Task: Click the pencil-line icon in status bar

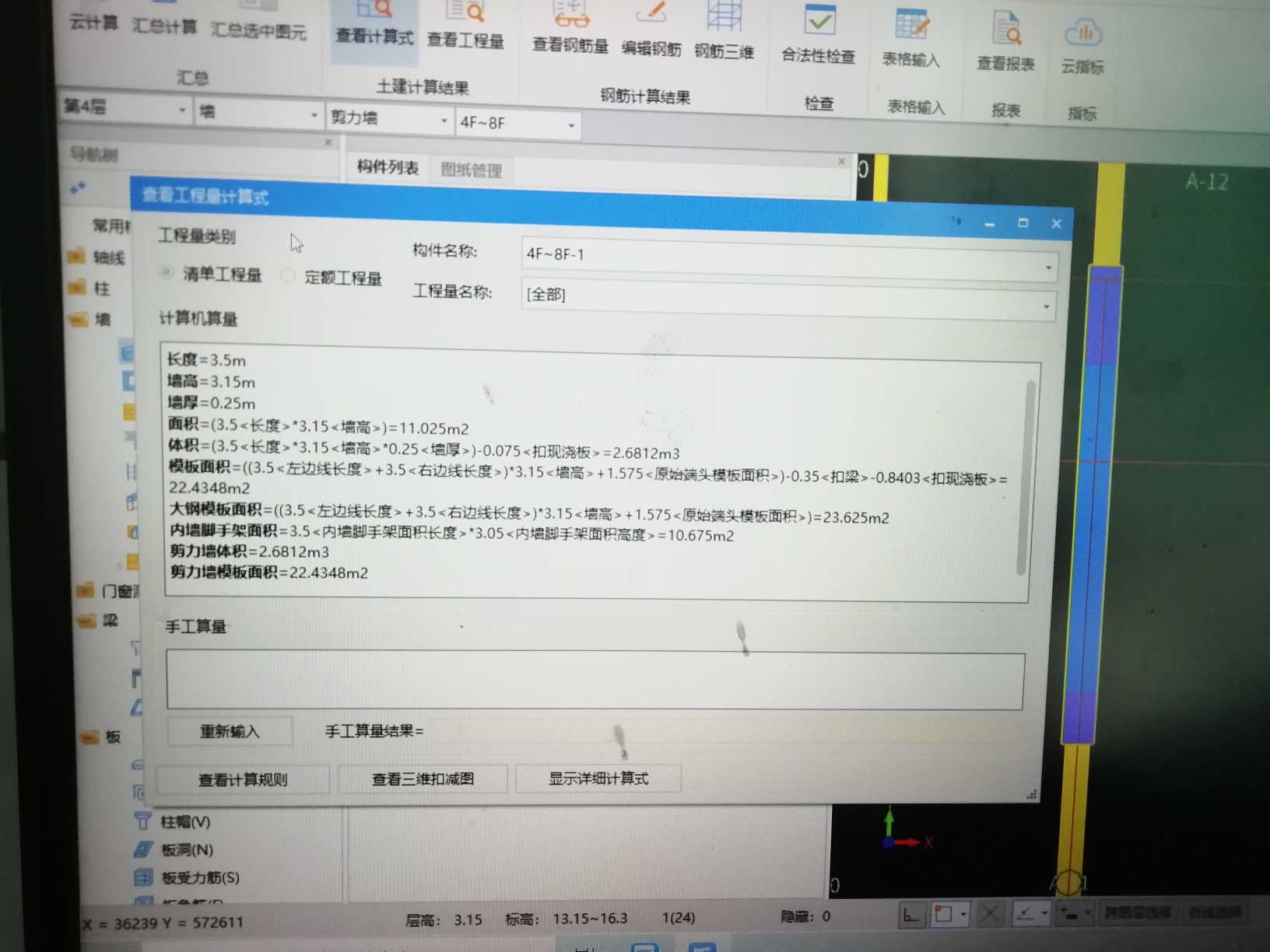Action: click(1026, 913)
